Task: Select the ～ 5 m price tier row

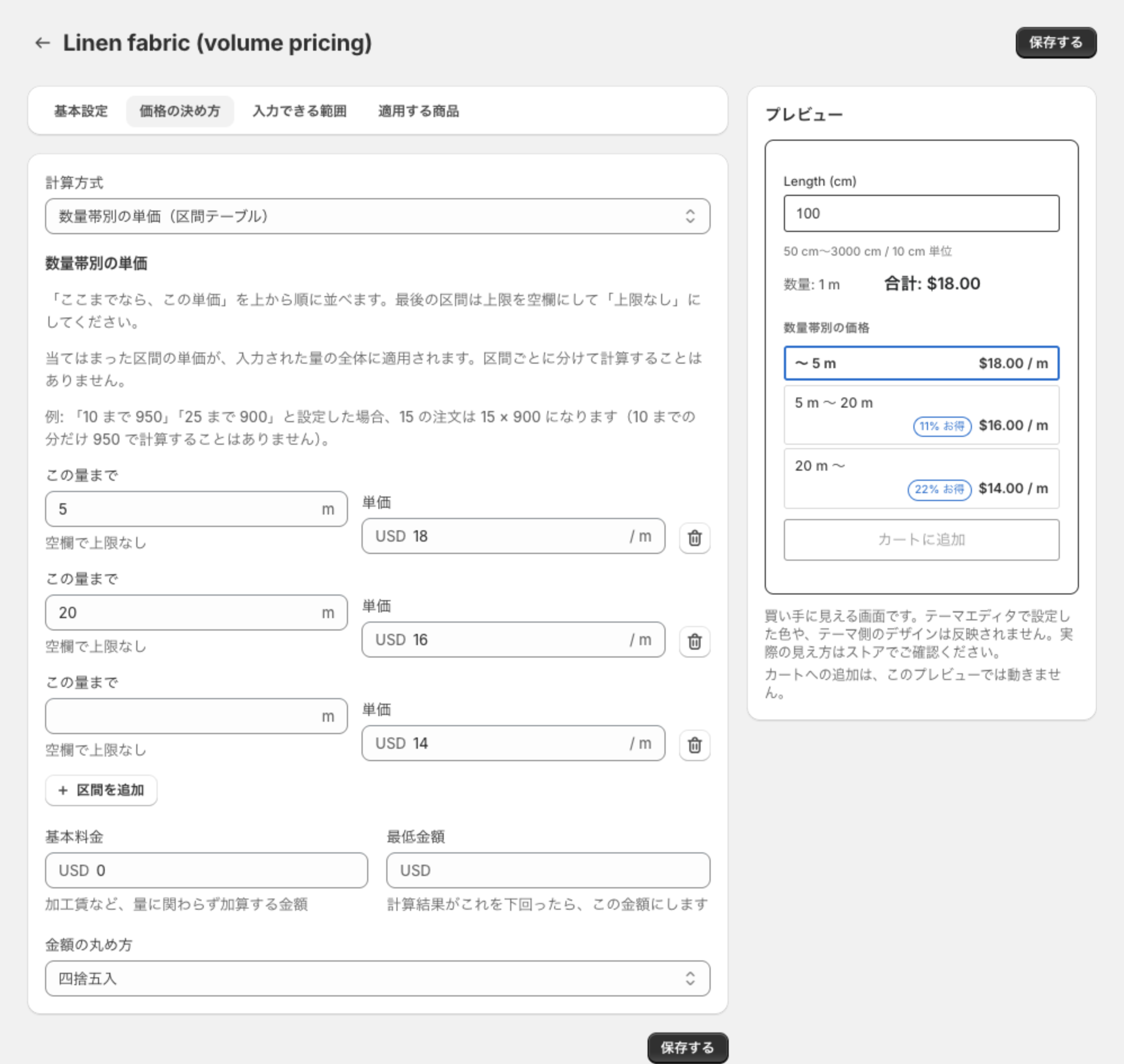Action: [921, 363]
